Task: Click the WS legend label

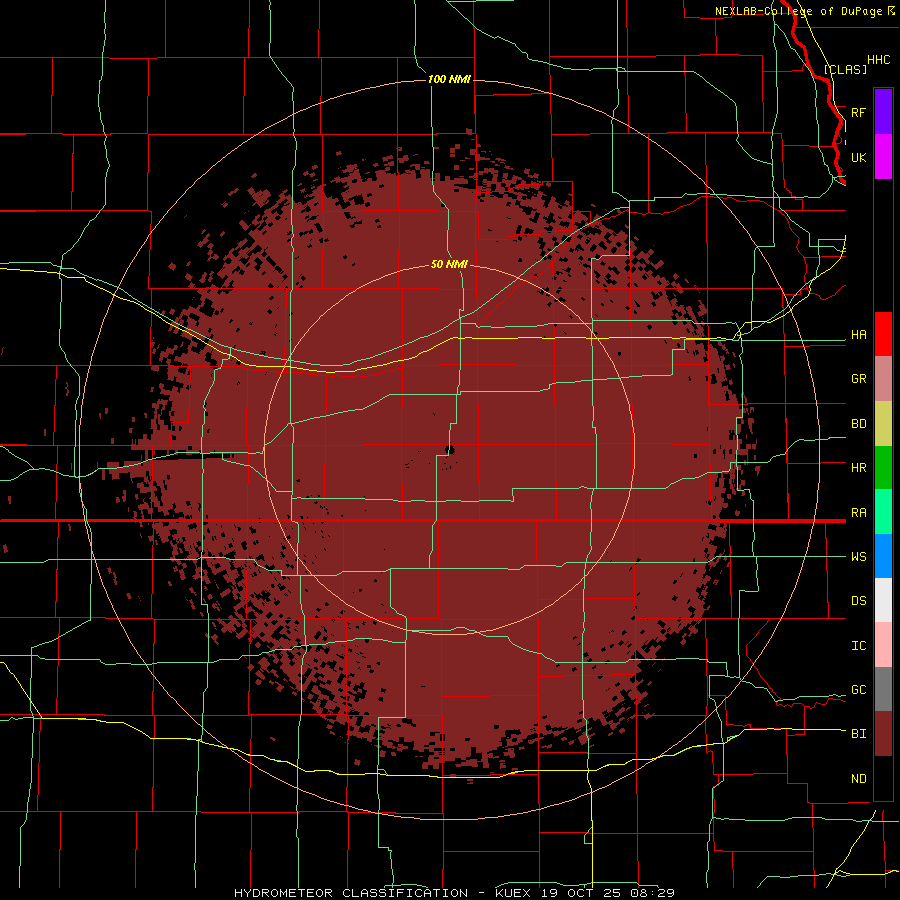Action: click(858, 557)
